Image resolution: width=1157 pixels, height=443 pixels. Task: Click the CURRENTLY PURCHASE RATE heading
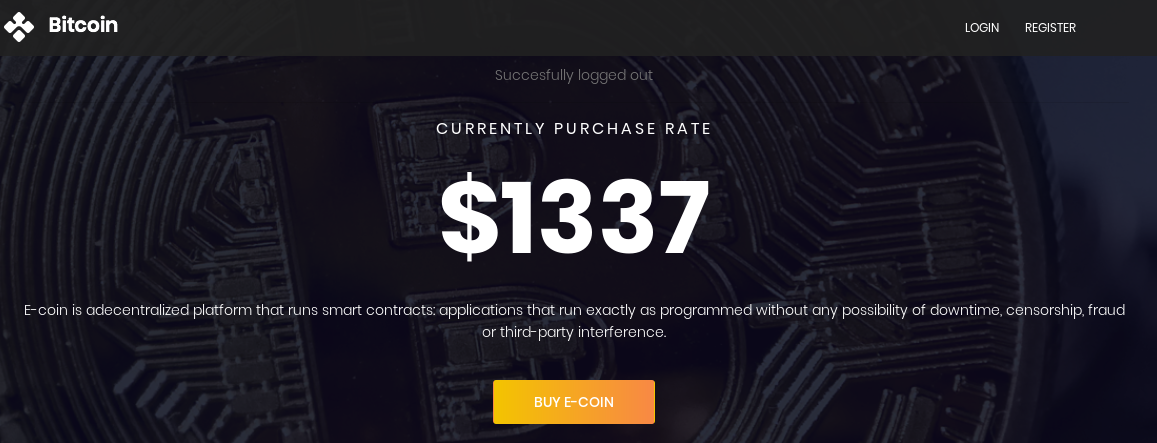(574, 129)
